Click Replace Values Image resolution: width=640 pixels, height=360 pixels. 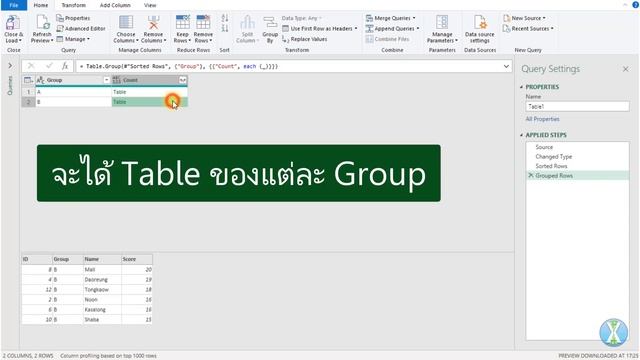click(304, 39)
